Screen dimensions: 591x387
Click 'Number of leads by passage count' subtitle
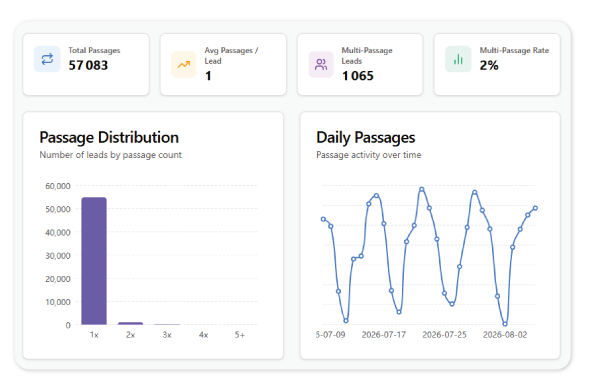coord(110,155)
